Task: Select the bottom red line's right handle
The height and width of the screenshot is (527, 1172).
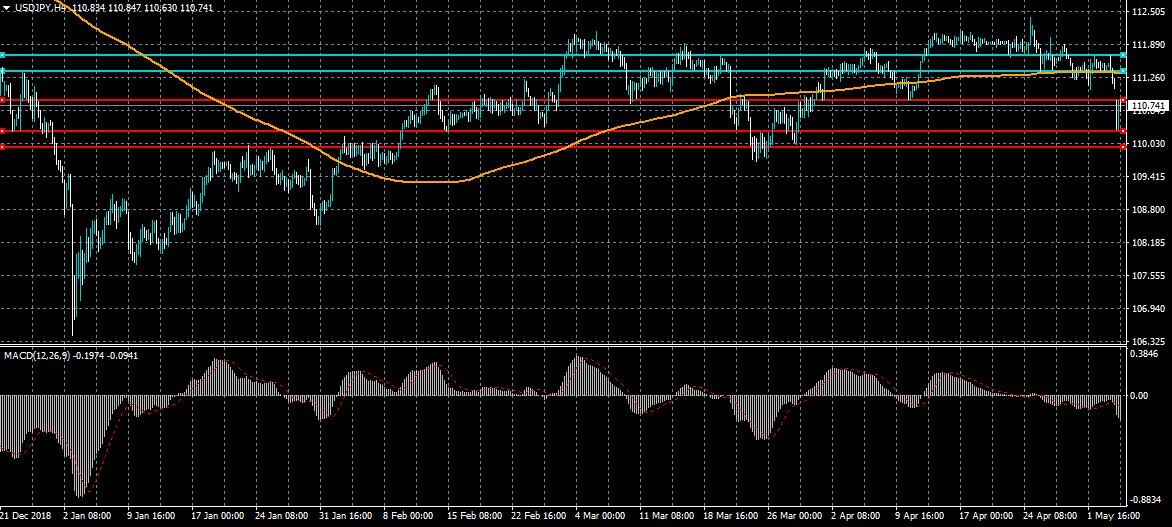Action: tap(1123, 147)
